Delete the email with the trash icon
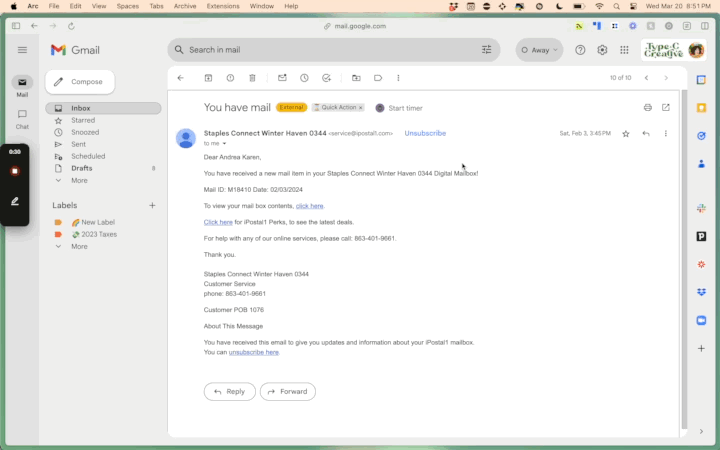The image size is (720, 450). (x=252, y=78)
